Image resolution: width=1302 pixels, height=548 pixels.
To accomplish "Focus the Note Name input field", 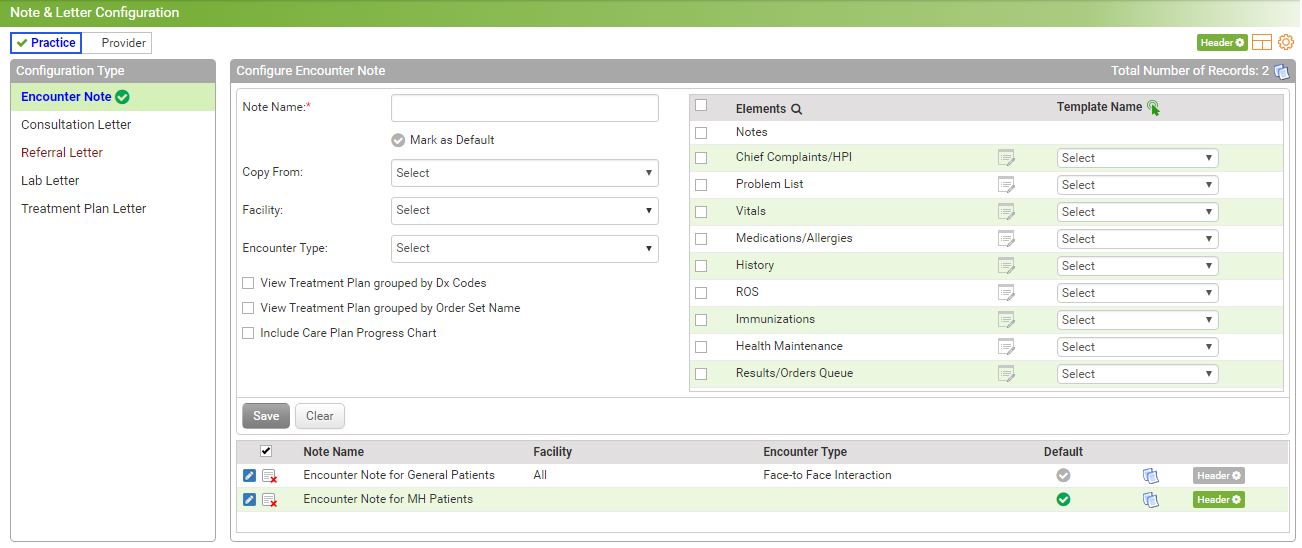I will pos(525,108).
